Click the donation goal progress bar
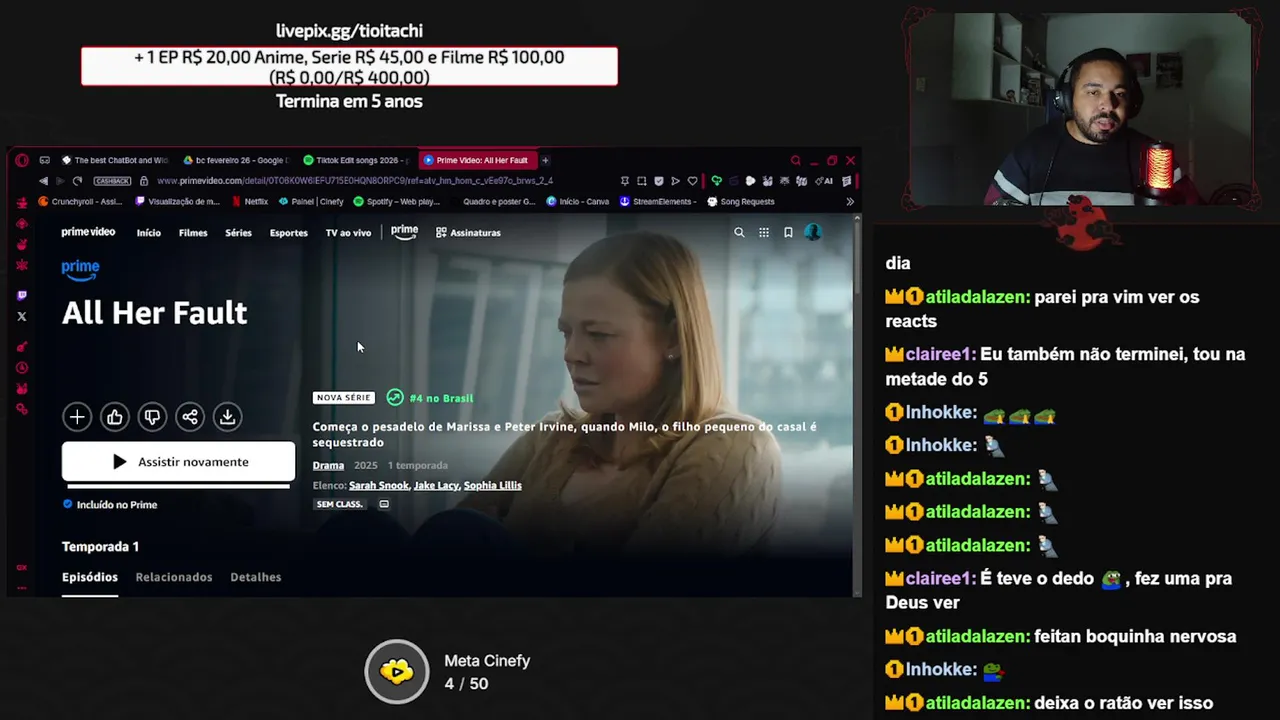Screen dimensions: 1280x720 [x=349, y=66]
